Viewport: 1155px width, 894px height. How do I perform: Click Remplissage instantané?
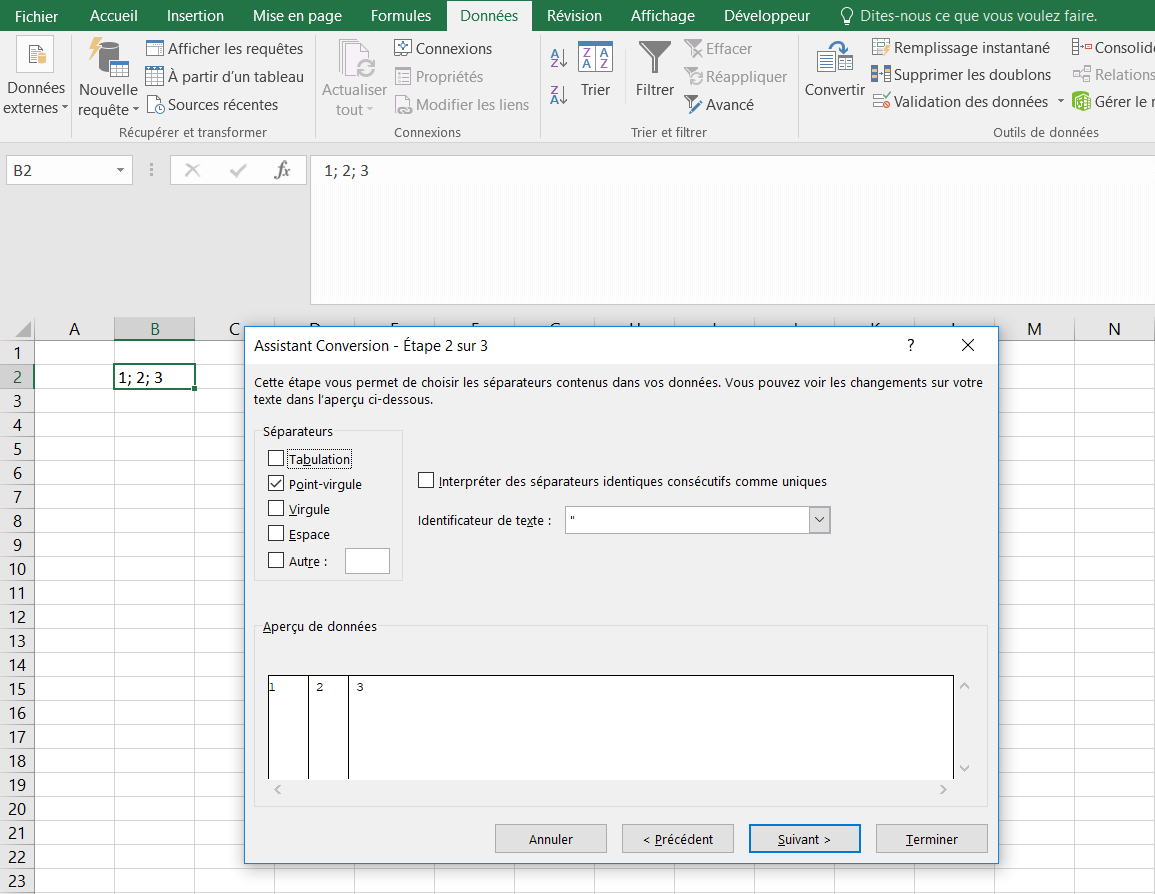961,48
